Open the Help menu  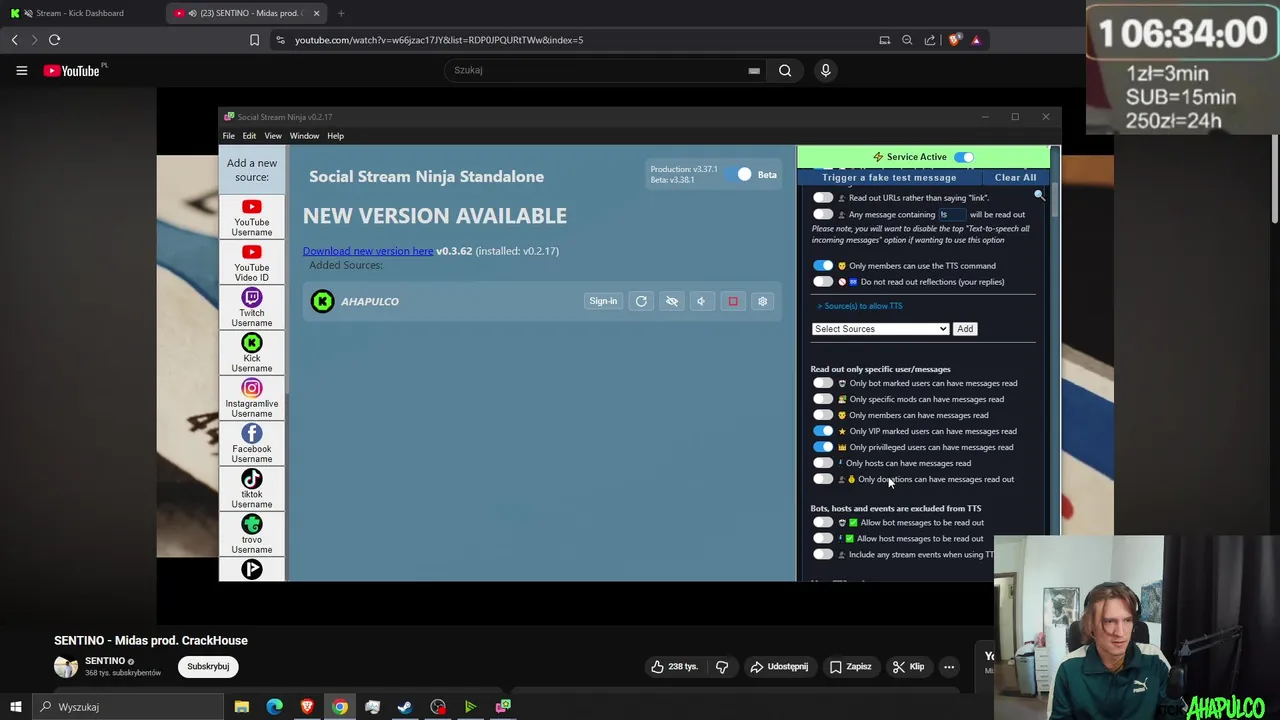(335, 136)
